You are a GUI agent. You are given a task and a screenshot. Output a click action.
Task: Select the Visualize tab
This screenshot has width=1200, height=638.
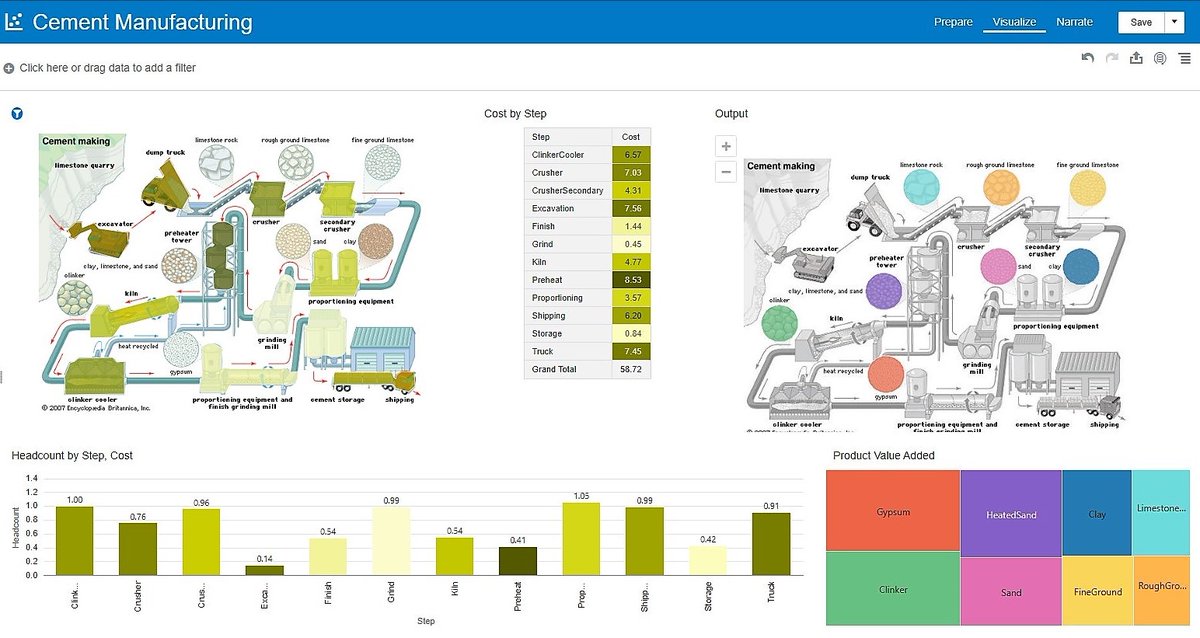pos(1014,21)
